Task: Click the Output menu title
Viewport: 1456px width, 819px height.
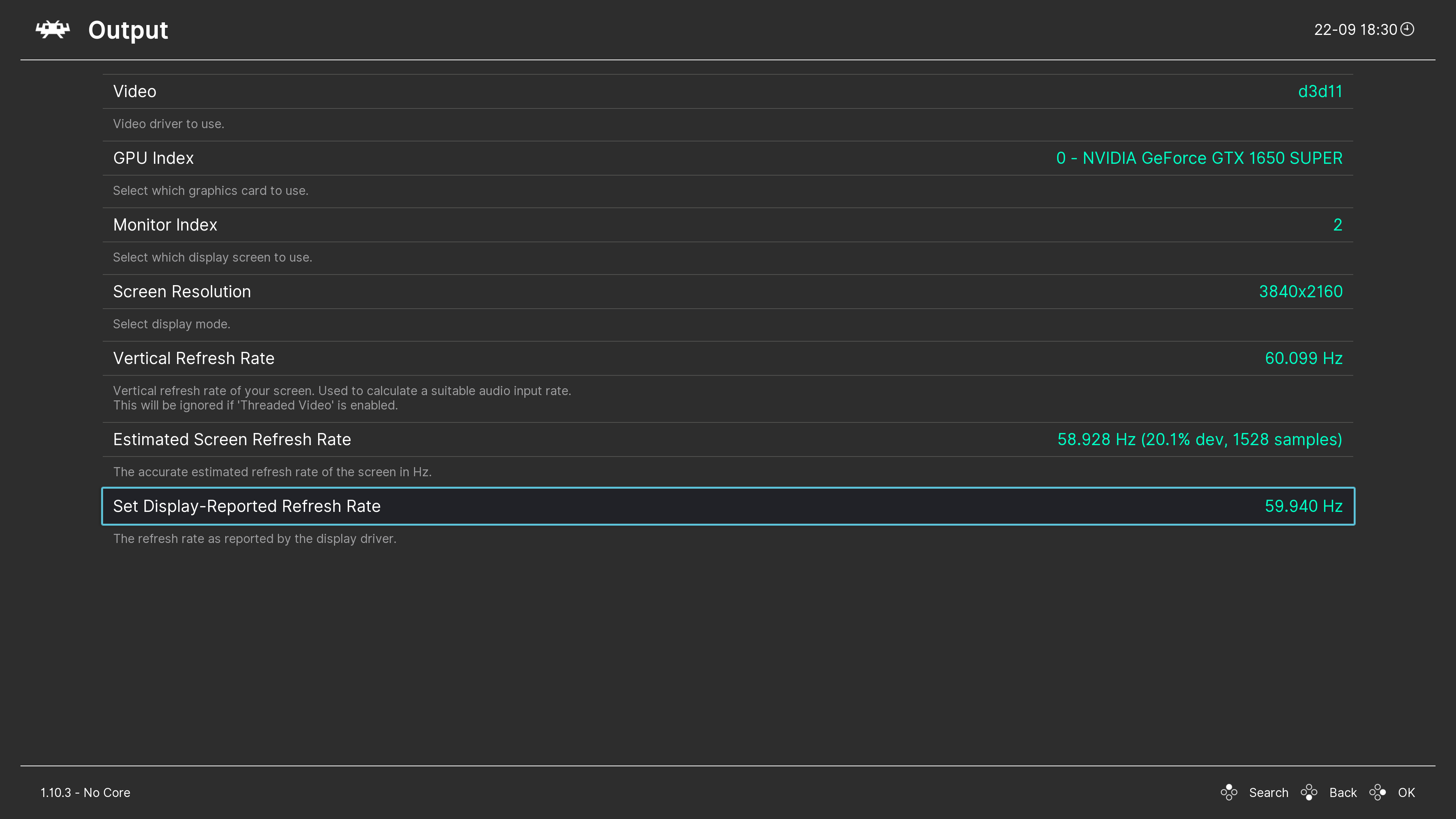Action: click(127, 30)
